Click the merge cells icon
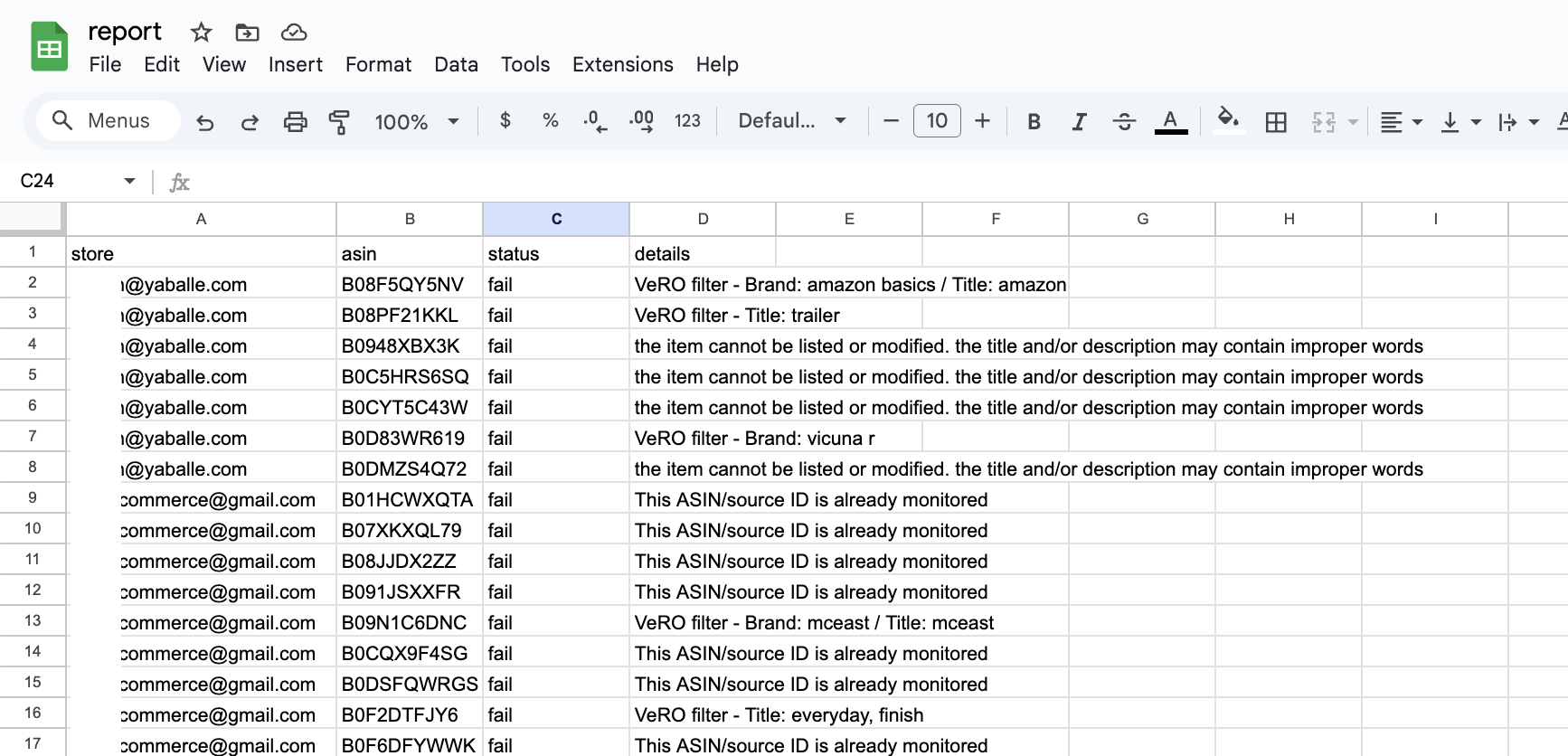The image size is (1568, 756). (x=1324, y=121)
